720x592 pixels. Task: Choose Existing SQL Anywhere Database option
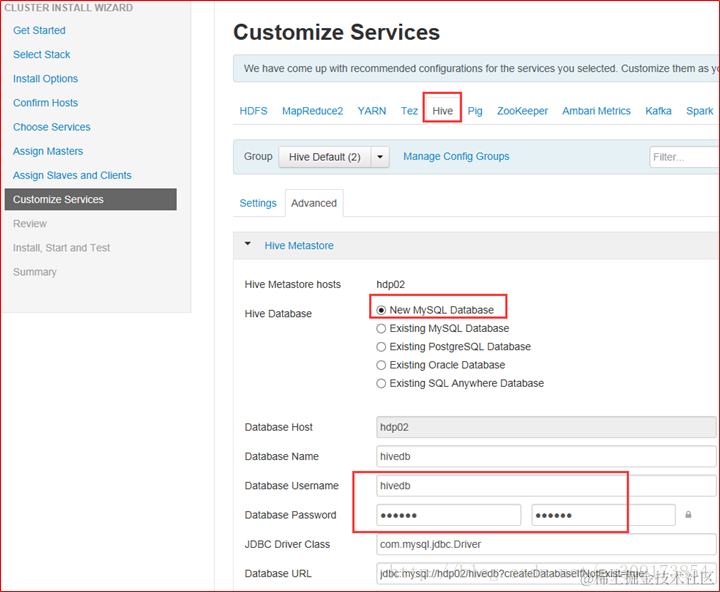click(381, 384)
